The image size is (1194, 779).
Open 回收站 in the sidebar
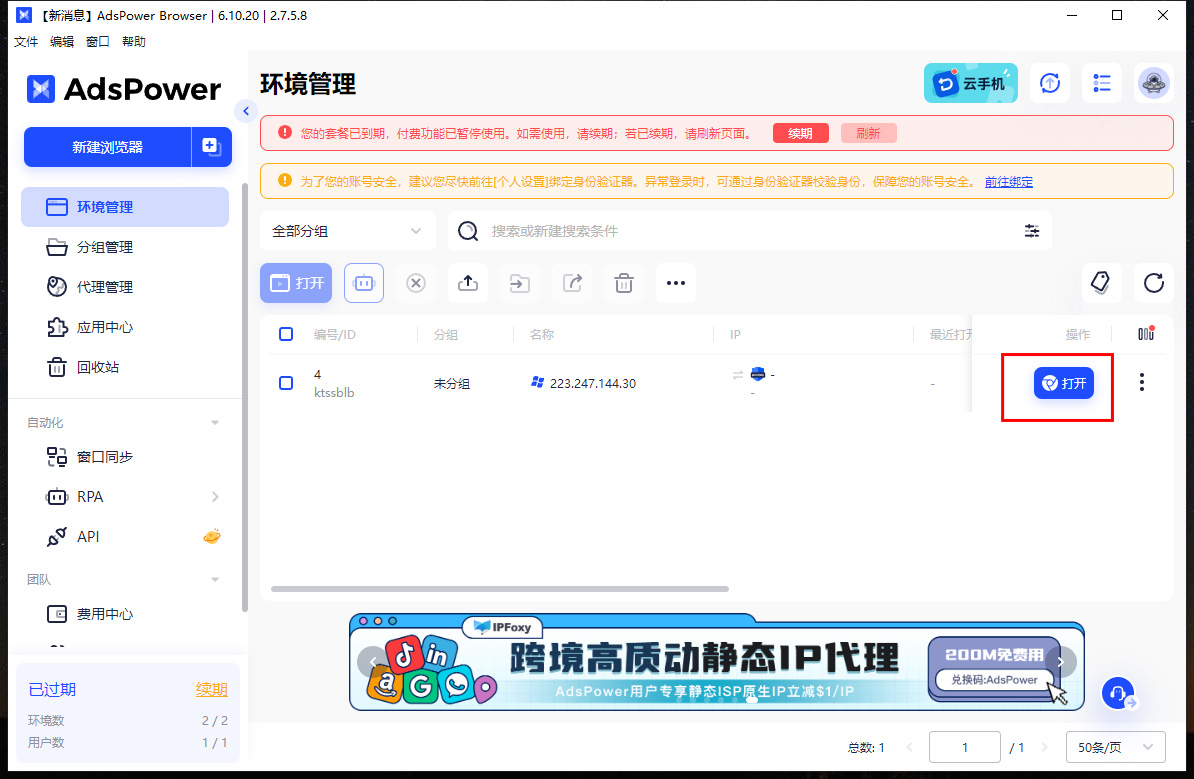pos(125,367)
